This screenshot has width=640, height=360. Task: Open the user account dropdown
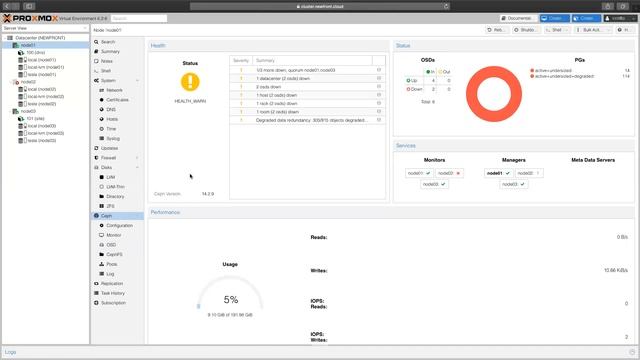(x=620, y=18)
